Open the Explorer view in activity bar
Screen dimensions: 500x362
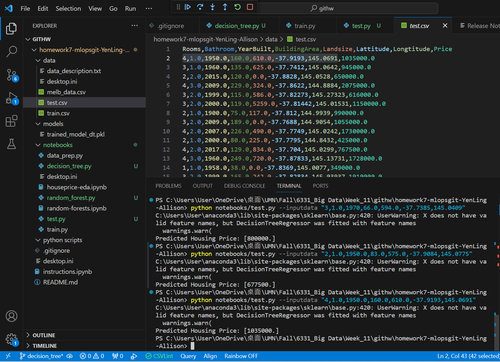(x=11, y=29)
